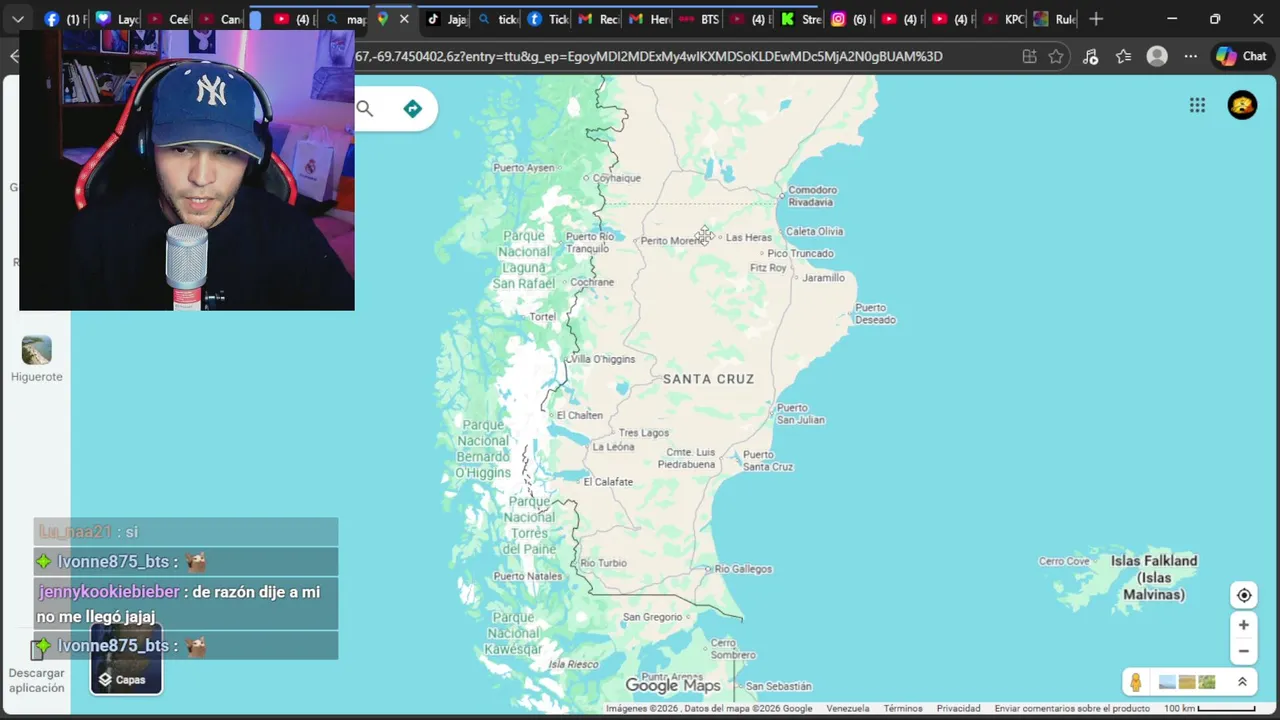Open the Edge favorites list icon
1280x720 pixels.
1123,56
